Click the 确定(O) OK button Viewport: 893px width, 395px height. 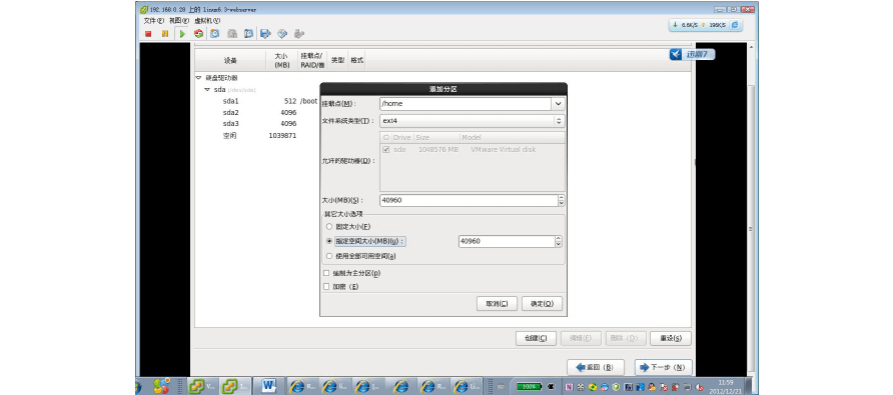(542, 304)
